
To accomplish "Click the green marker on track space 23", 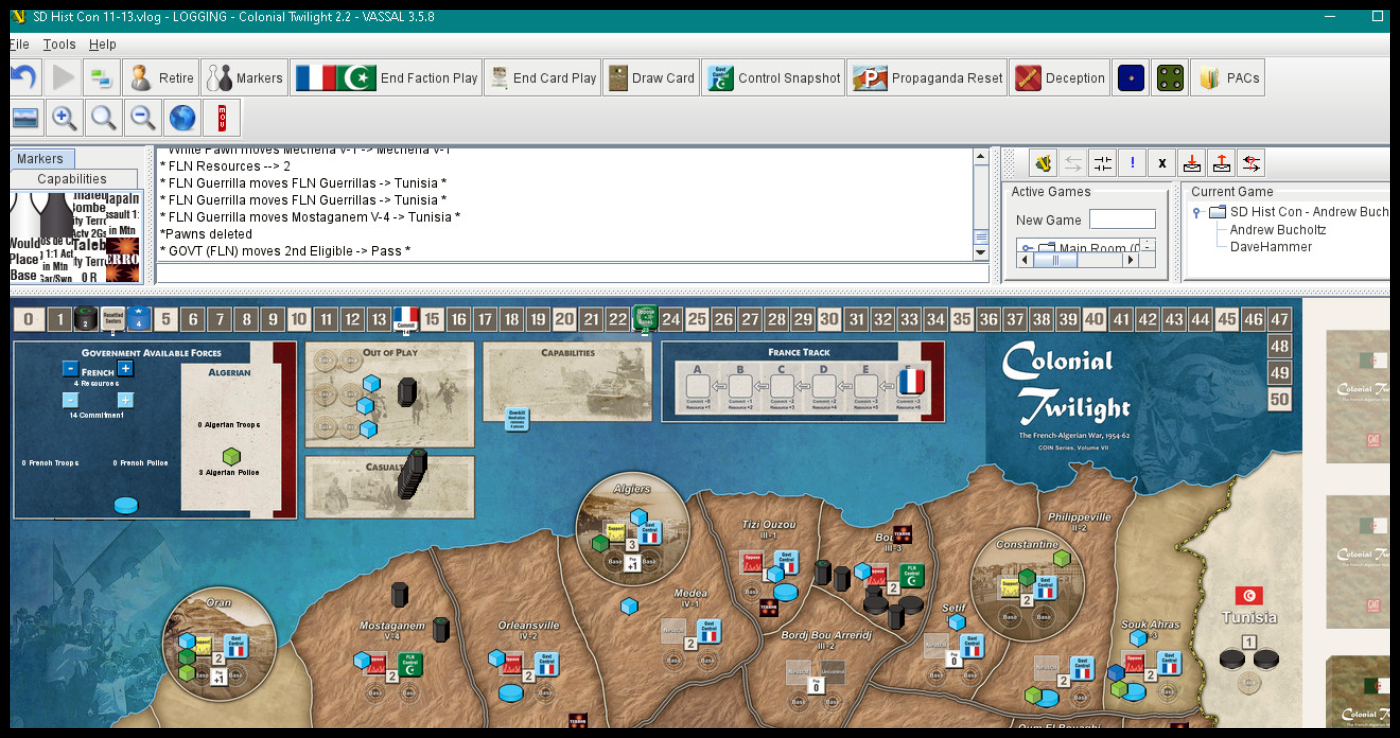I will [645, 318].
